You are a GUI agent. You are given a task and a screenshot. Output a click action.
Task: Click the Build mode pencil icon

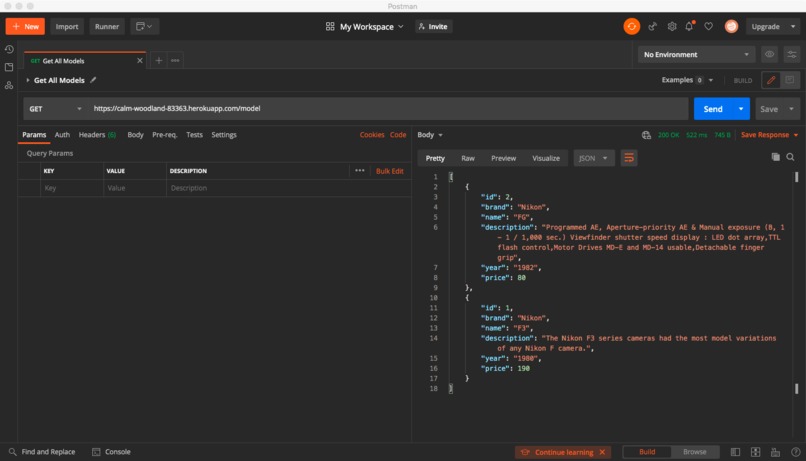tap(771, 80)
